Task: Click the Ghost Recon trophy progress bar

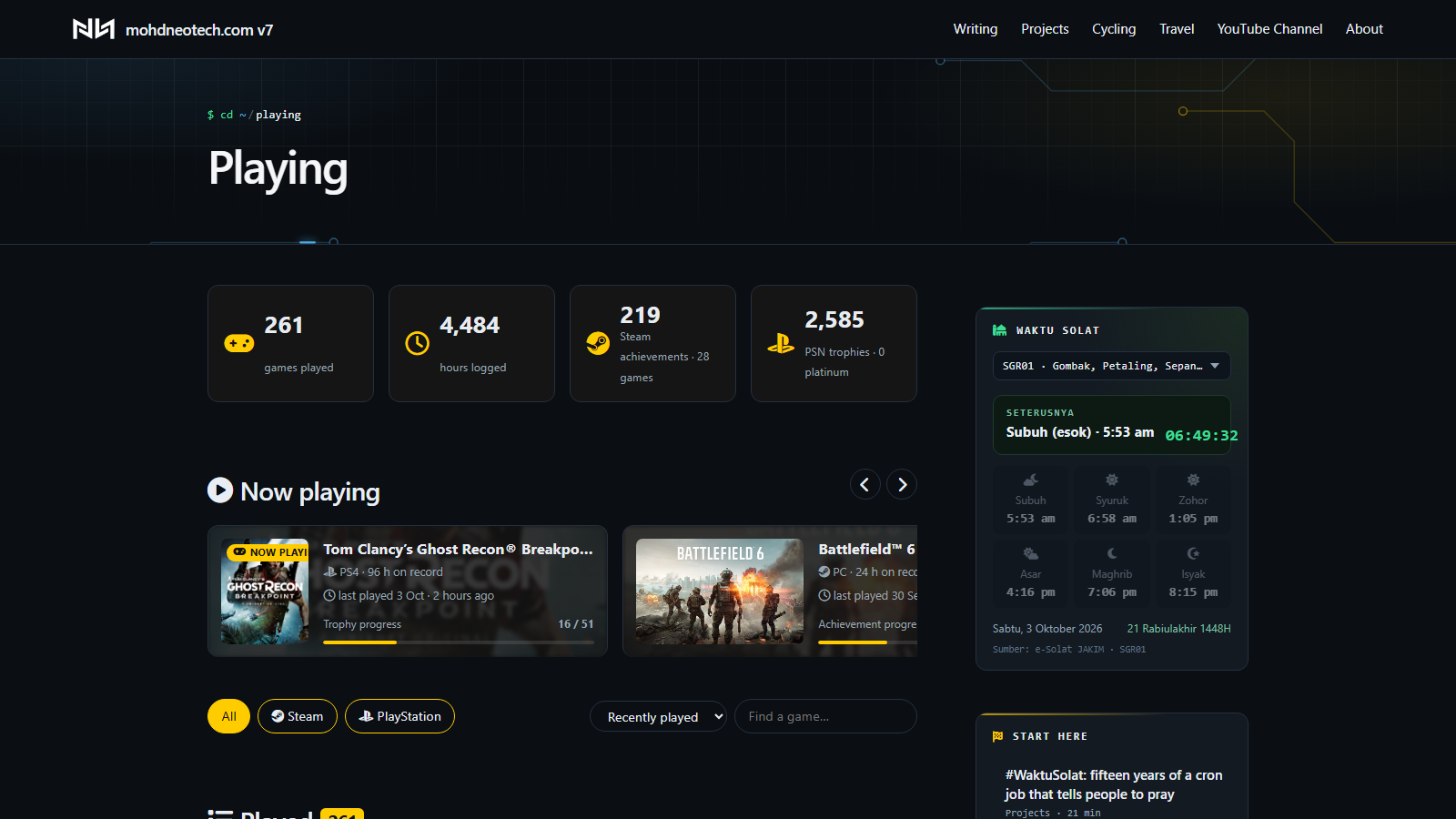Action: click(x=459, y=642)
